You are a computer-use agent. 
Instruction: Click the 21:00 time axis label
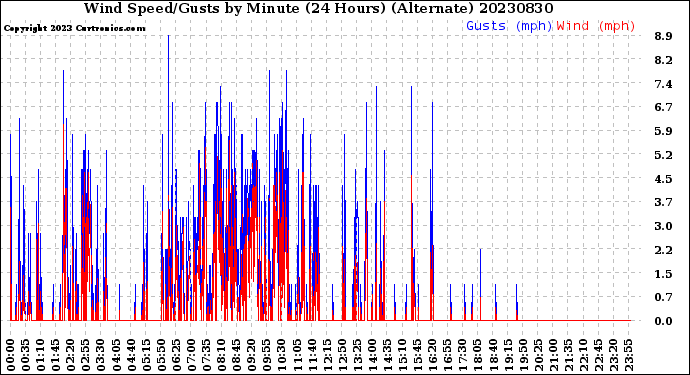point(553,355)
